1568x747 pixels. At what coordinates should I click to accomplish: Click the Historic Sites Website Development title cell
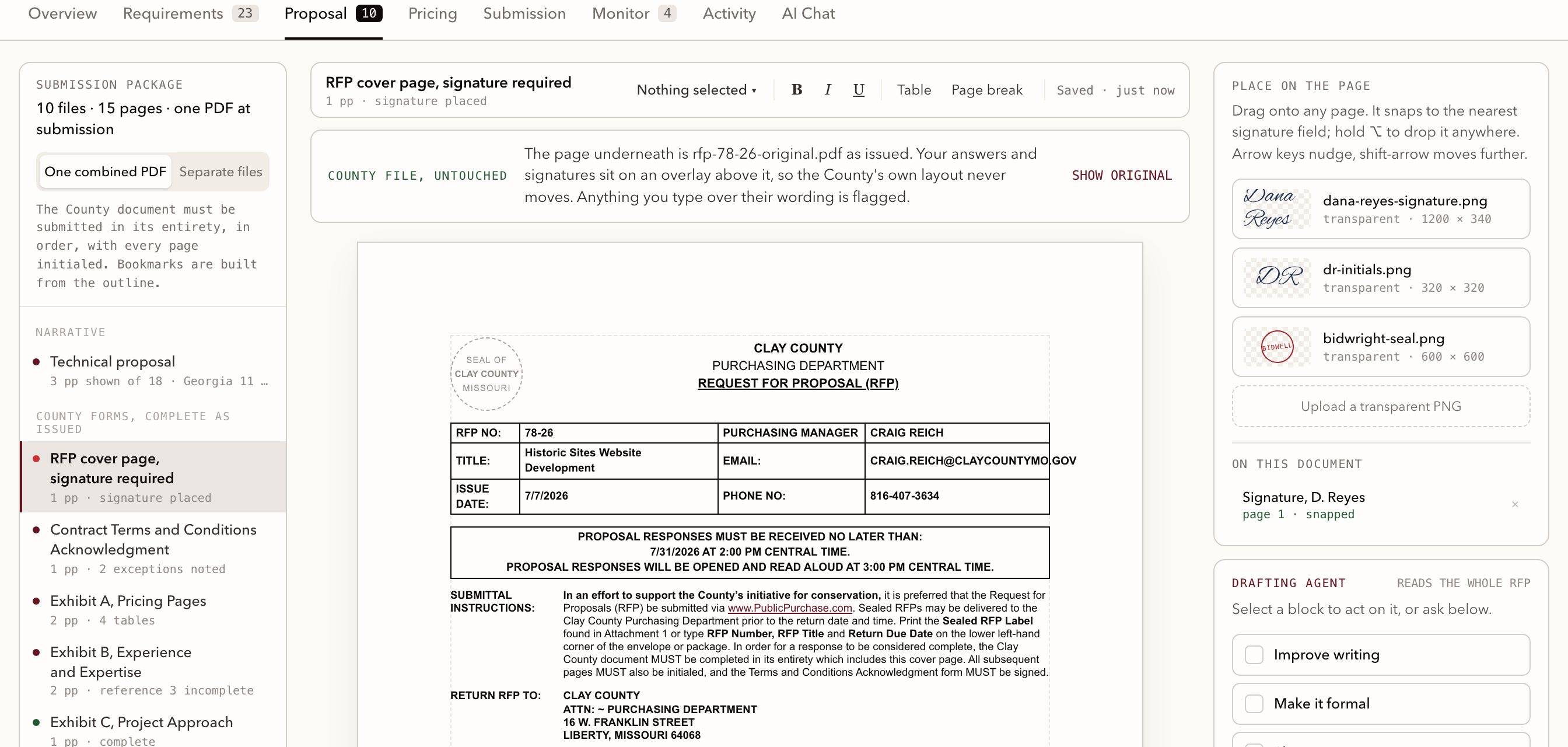click(618, 460)
